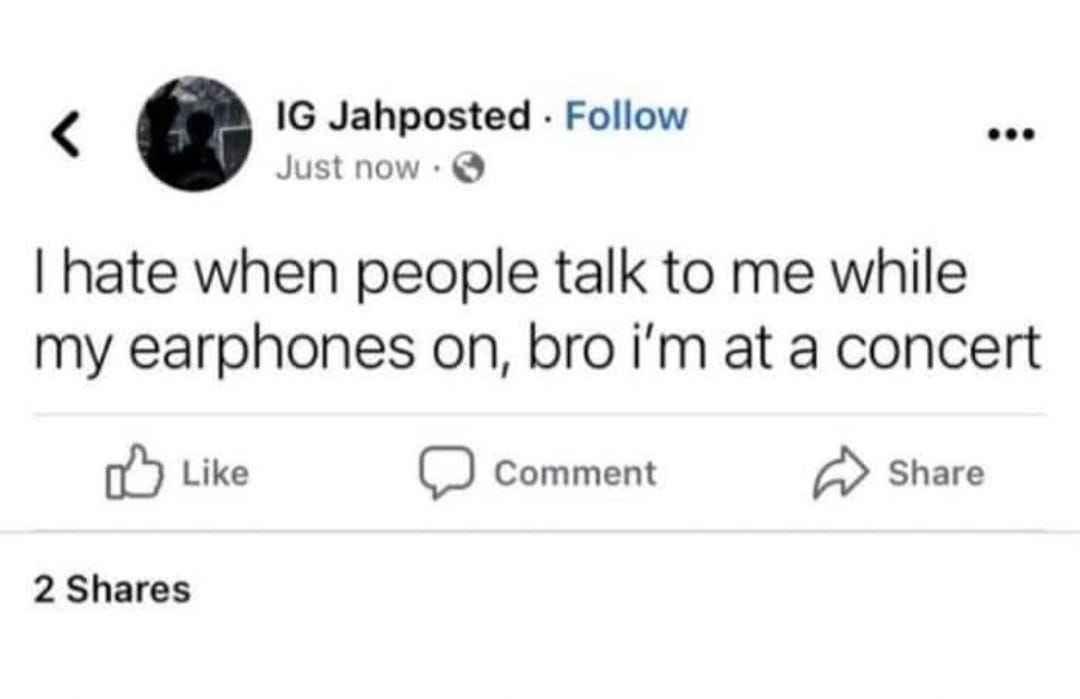Open IG Jahposted's circular profile picture
Image resolution: width=1080 pixels, height=699 pixels.
(x=194, y=134)
